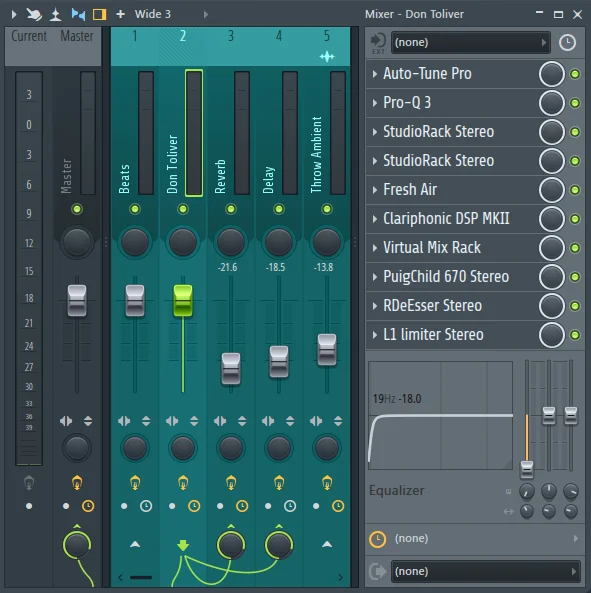Image resolution: width=591 pixels, height=593 pixels.
Task: Click the Master volume fader
Action: [77, 300]
